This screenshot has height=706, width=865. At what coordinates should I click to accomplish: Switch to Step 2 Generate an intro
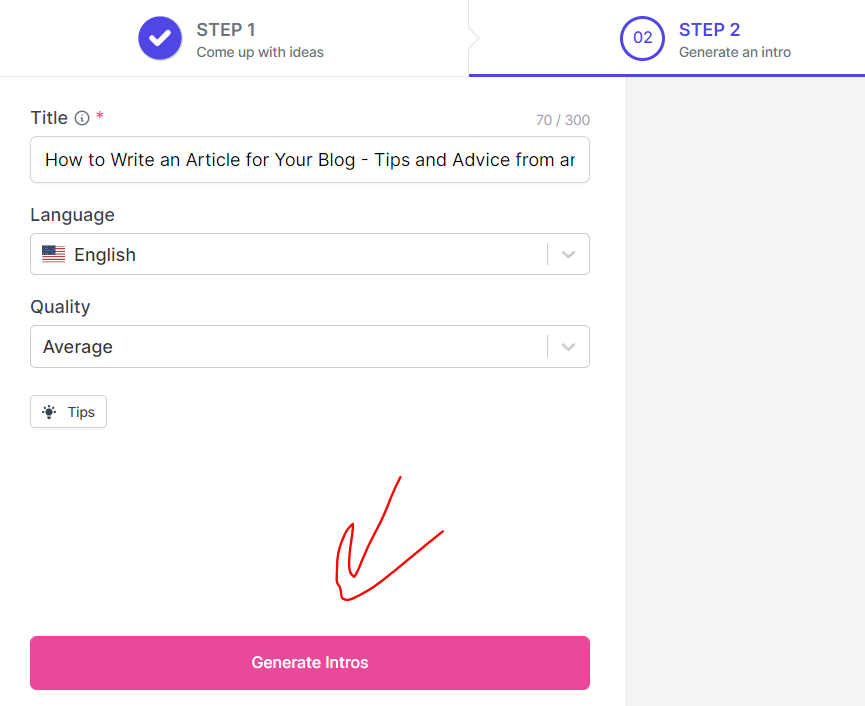point(710,38)
